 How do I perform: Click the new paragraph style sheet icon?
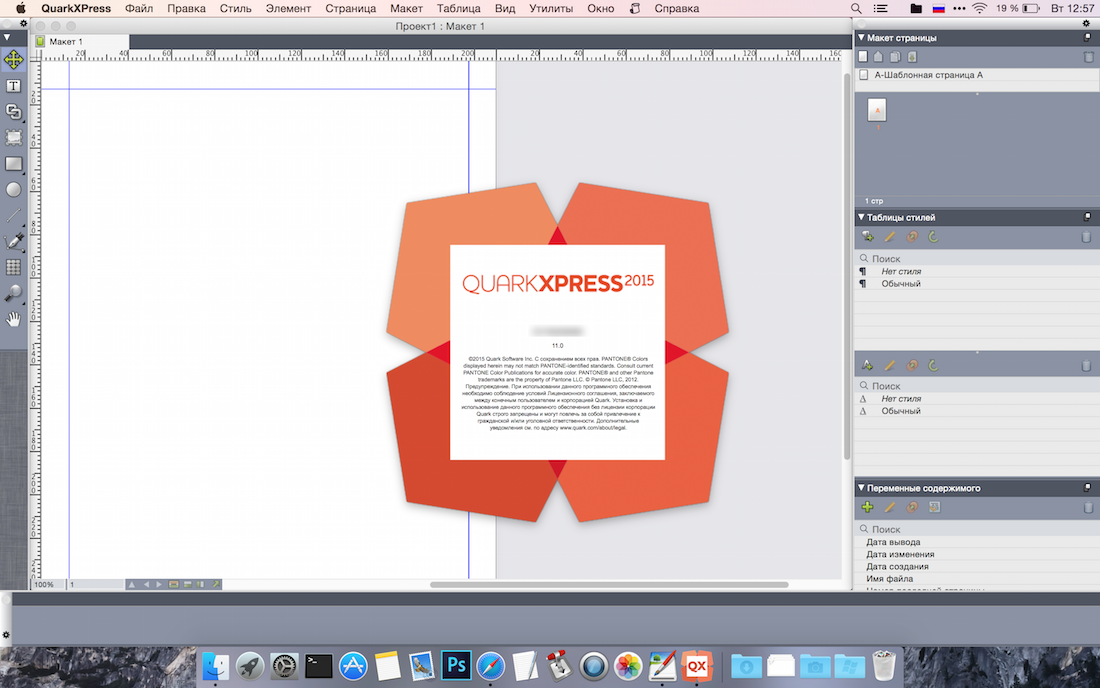(x=868, y=237)
